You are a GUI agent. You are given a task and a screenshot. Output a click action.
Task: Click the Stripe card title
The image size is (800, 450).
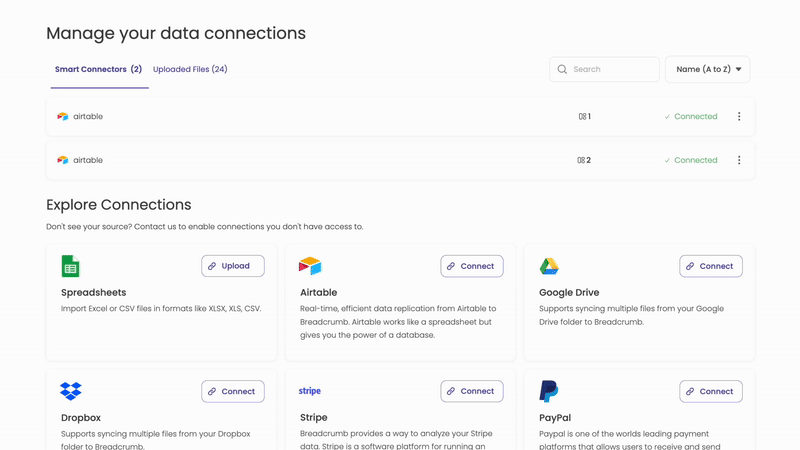point(313,417)
